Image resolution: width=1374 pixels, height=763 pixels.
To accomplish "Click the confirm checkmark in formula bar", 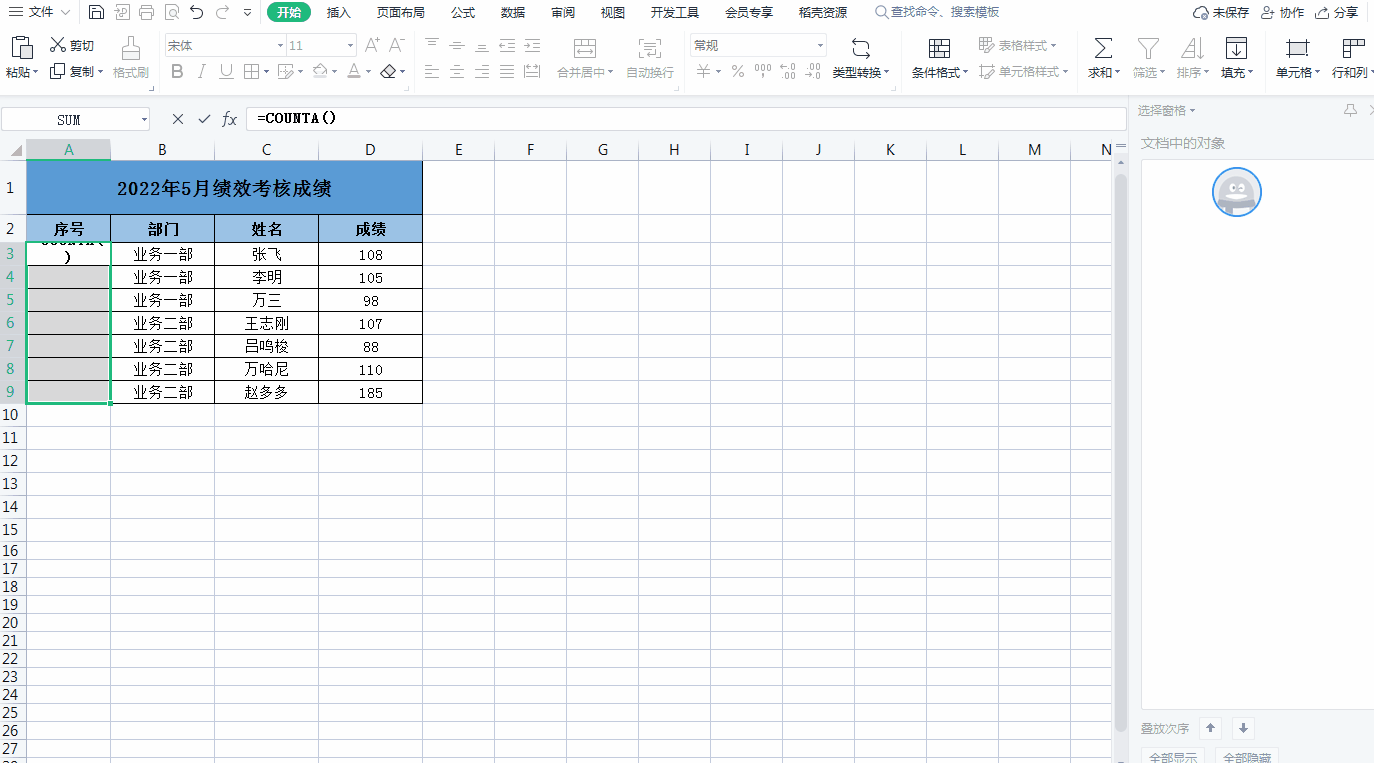I will click(x=205, y=119).
